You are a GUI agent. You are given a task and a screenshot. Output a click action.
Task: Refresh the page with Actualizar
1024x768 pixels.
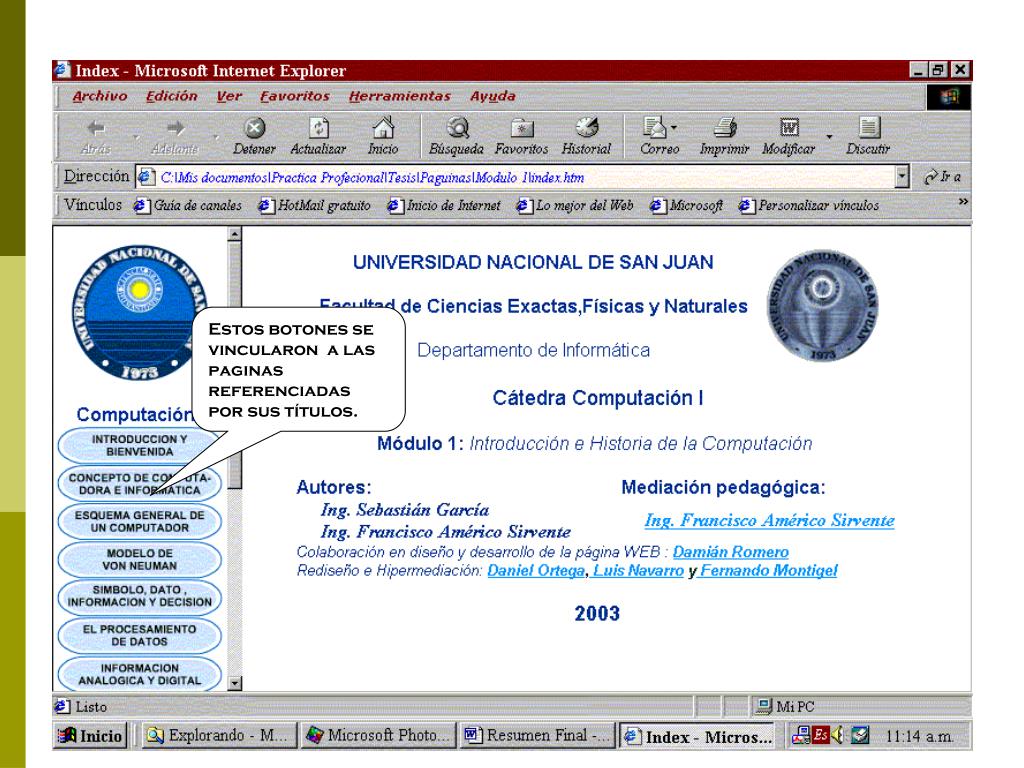318,136
